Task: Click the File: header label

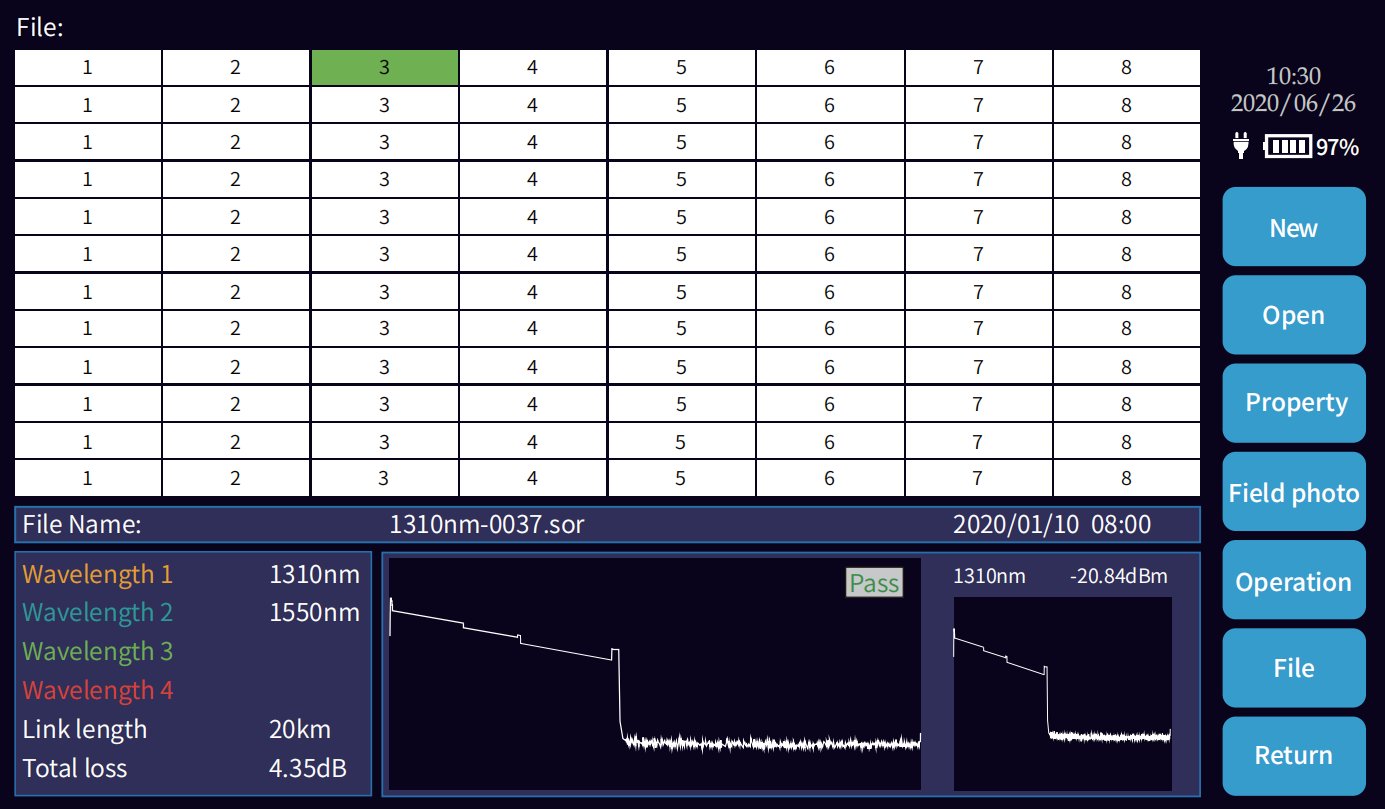Action: pos(40,28)
